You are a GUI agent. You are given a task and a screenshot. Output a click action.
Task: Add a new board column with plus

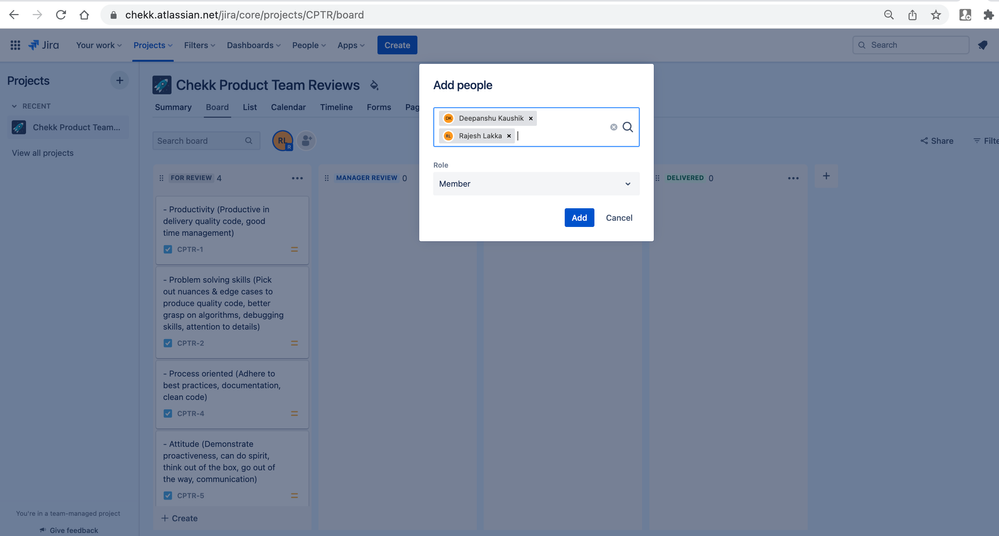826,176
